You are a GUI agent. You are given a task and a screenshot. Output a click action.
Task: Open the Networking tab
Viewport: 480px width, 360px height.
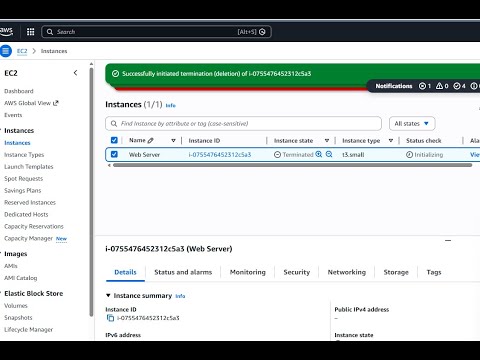(347, 272)
